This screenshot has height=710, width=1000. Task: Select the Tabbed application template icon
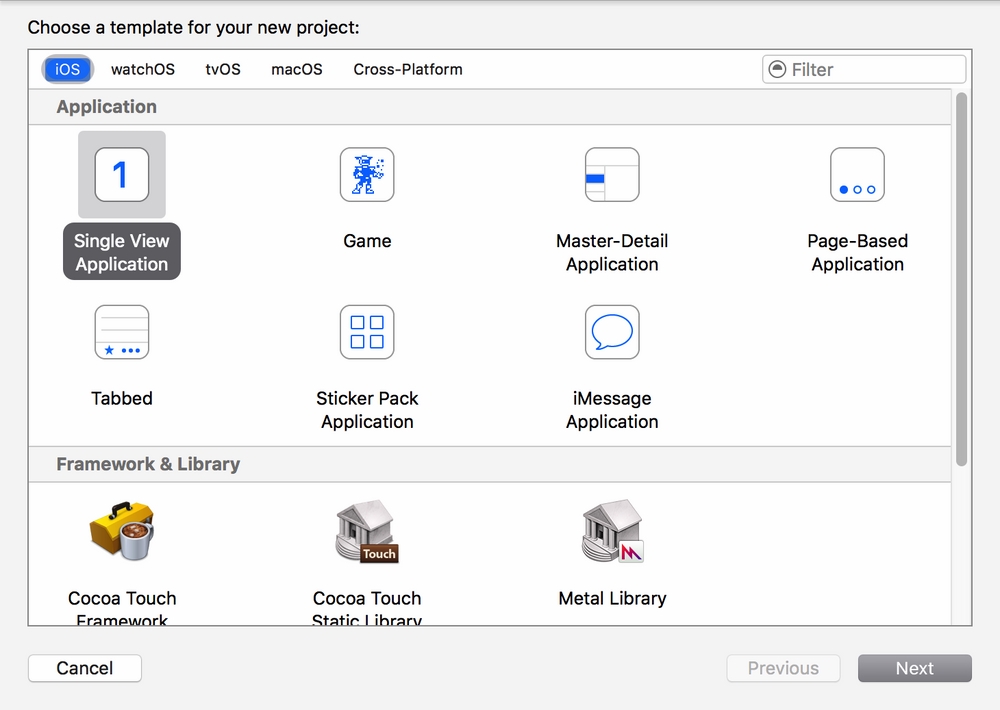121,332
